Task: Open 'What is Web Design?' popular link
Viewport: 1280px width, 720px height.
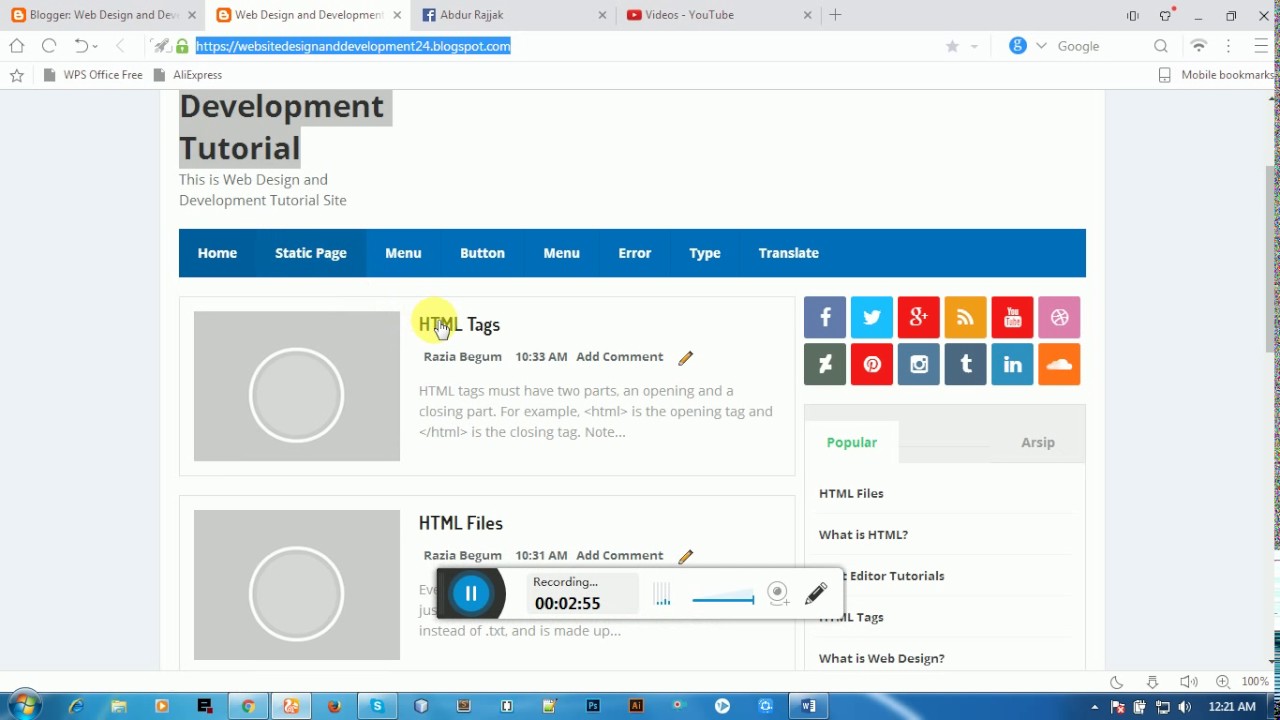Action: coord(882,659)
